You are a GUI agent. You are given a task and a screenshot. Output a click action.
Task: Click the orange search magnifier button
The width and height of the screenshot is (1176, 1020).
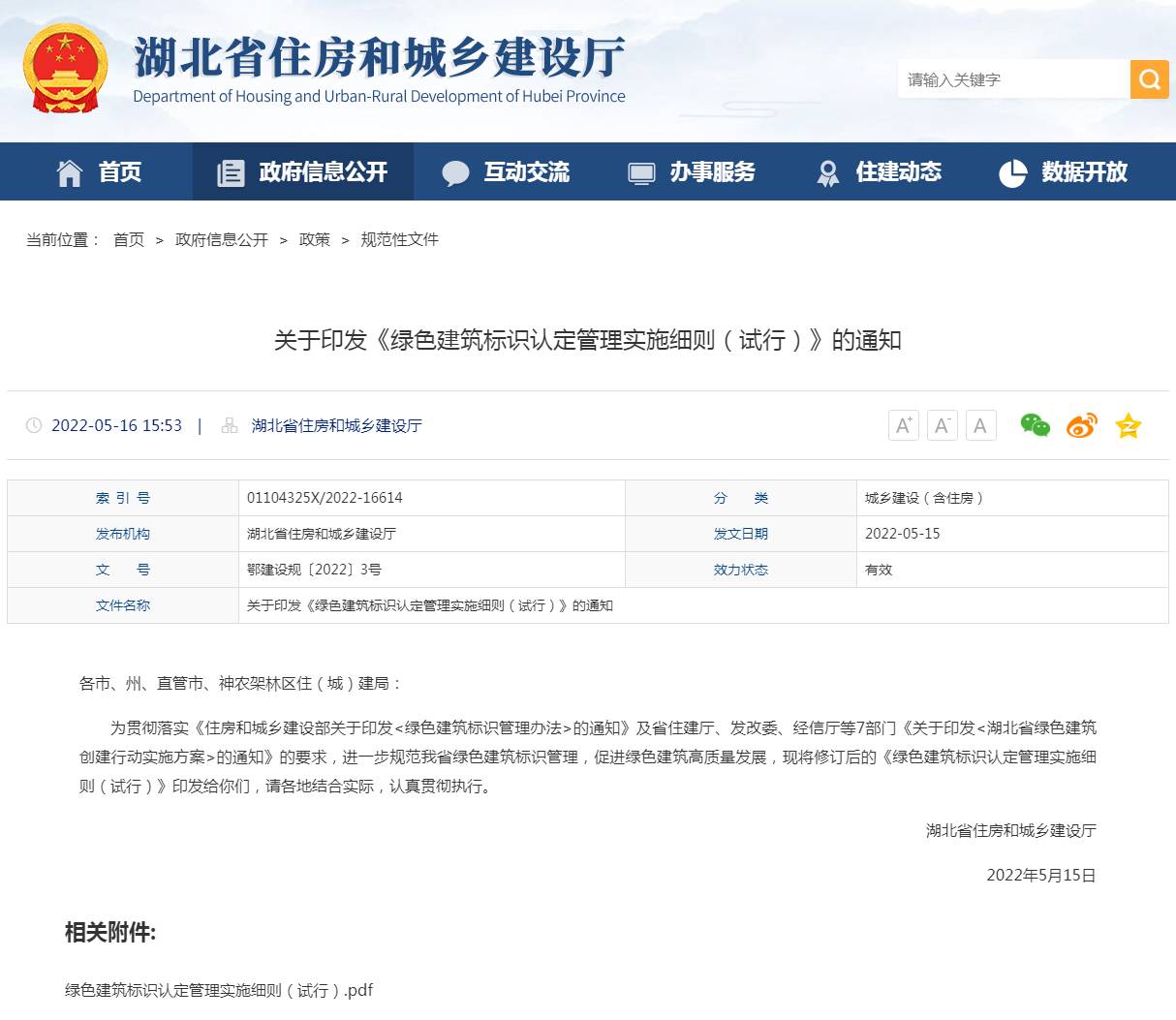tap(1149, 79)
